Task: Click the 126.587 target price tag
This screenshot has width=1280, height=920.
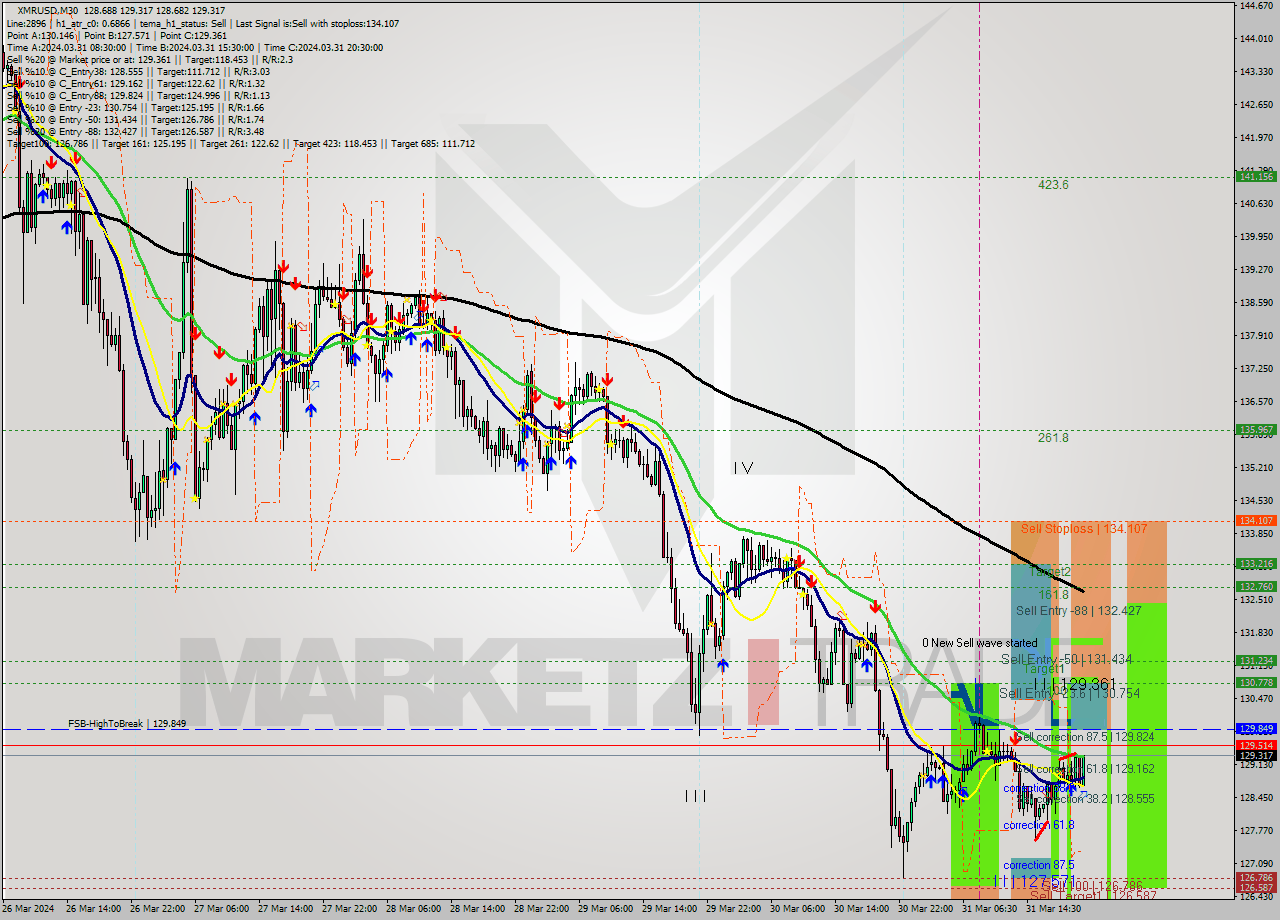Action: click(x=1256, y=888)
